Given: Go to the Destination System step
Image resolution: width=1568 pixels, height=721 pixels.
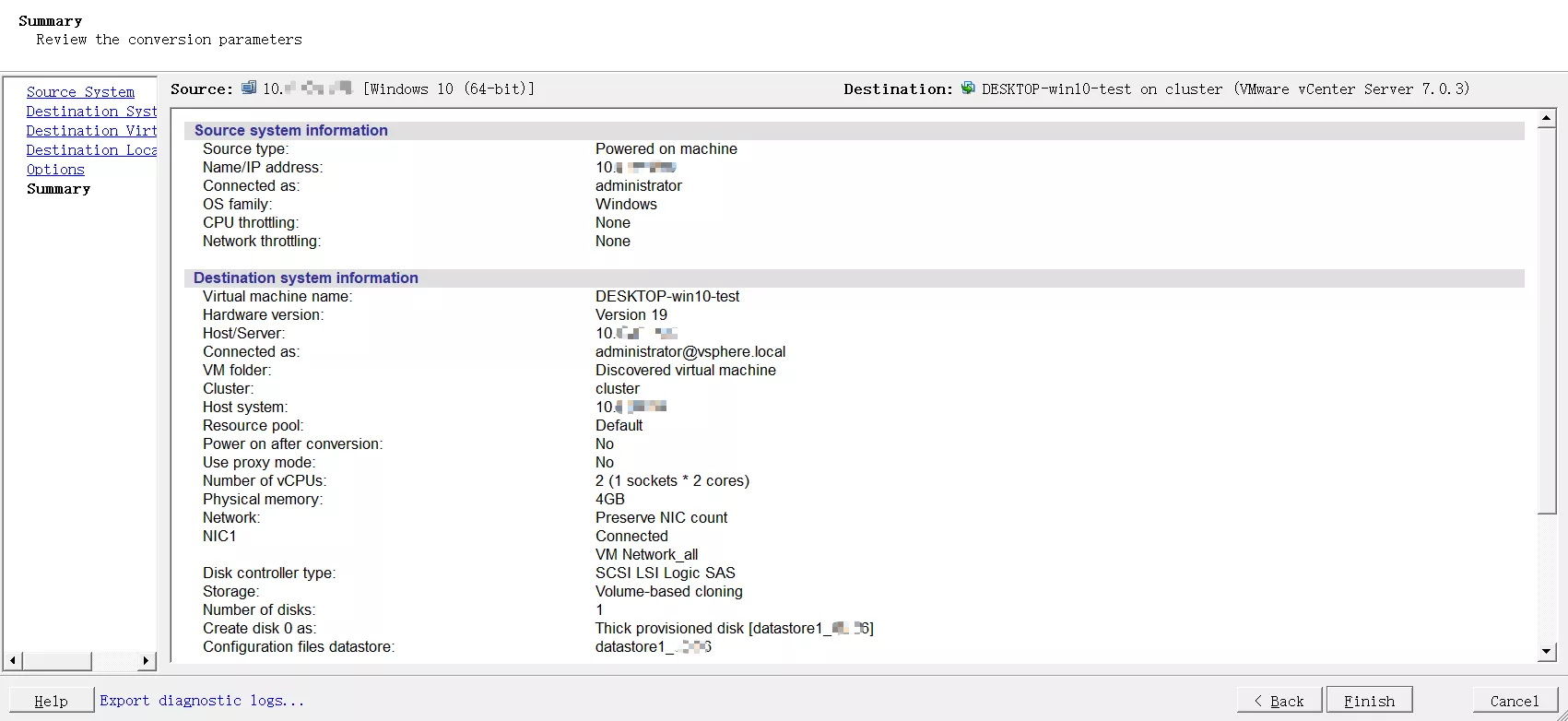Looking at the screenshot, I should click(x=91, y=112).
